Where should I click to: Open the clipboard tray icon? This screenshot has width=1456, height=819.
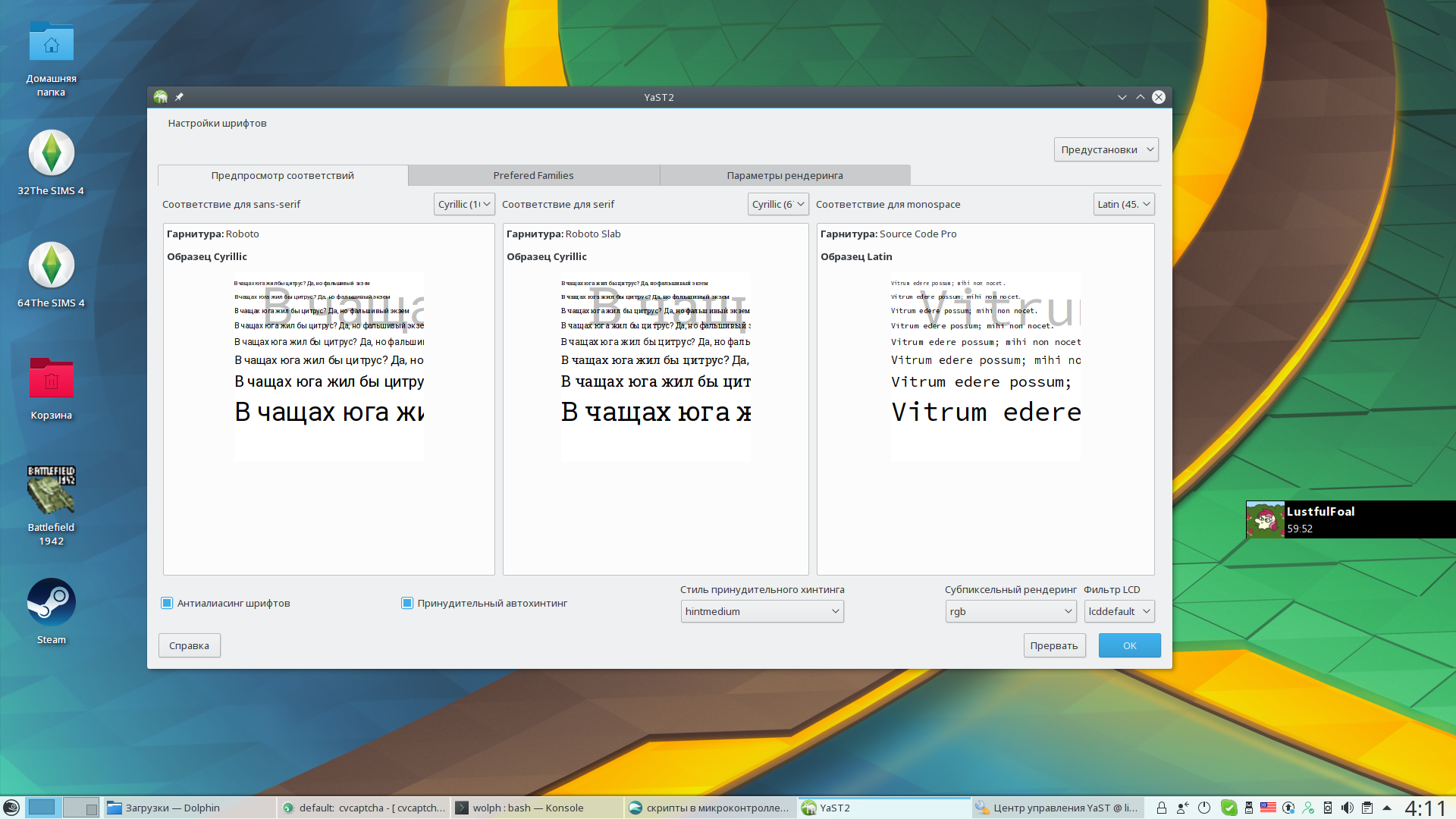(x=1367, y=808)
